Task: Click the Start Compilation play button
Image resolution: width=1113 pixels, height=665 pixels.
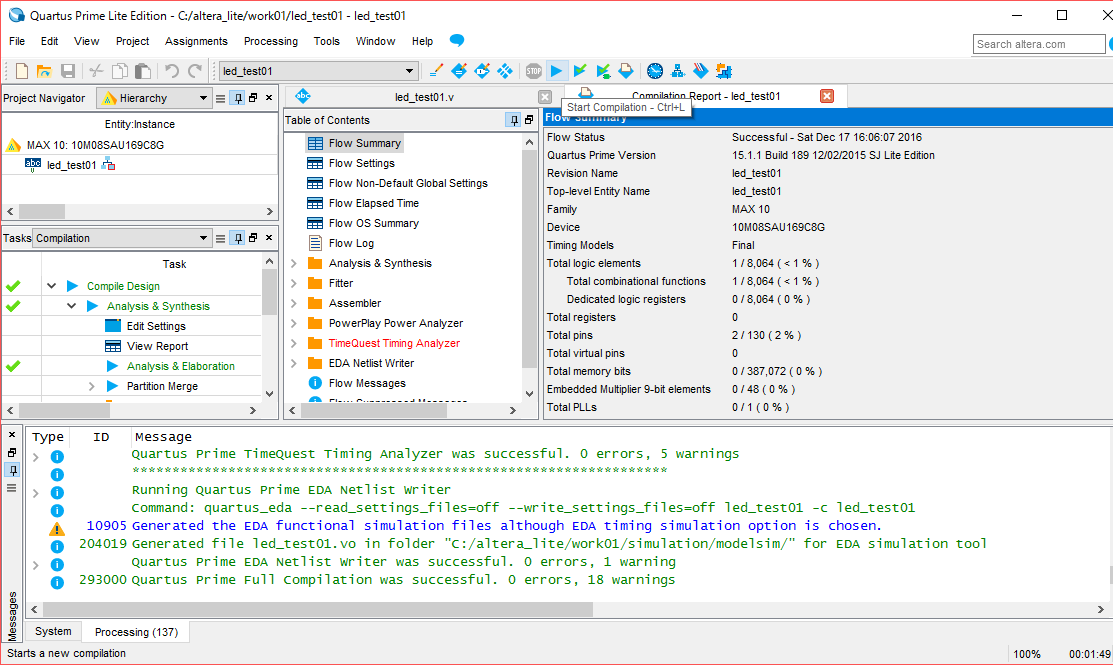Action: [x=557, y=71]
